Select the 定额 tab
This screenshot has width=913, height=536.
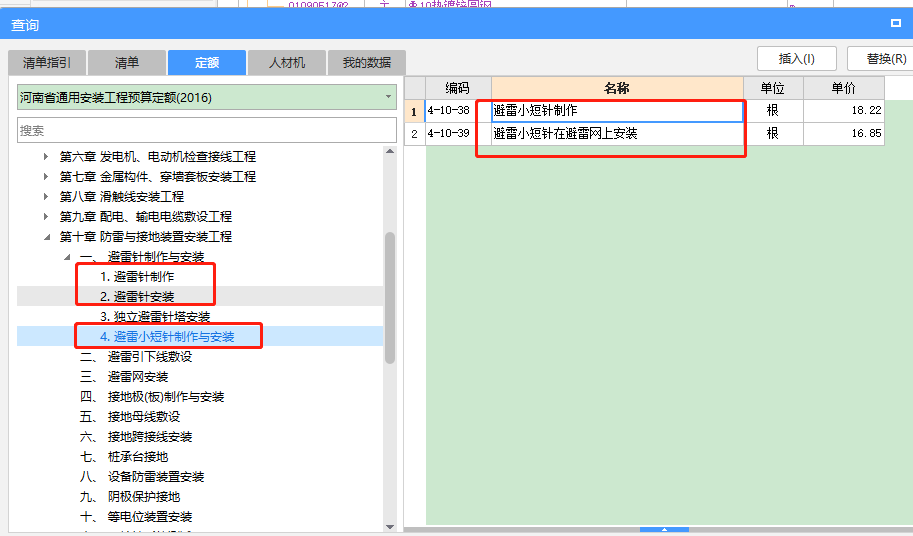(207, 63)
